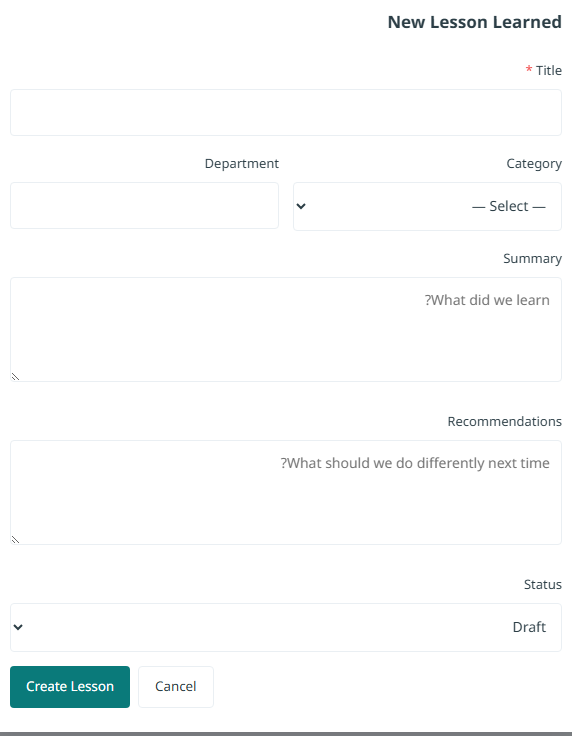Click the Create Lesson button
Viewport: 572px width, 736px height.
click(x=70, y=687)
